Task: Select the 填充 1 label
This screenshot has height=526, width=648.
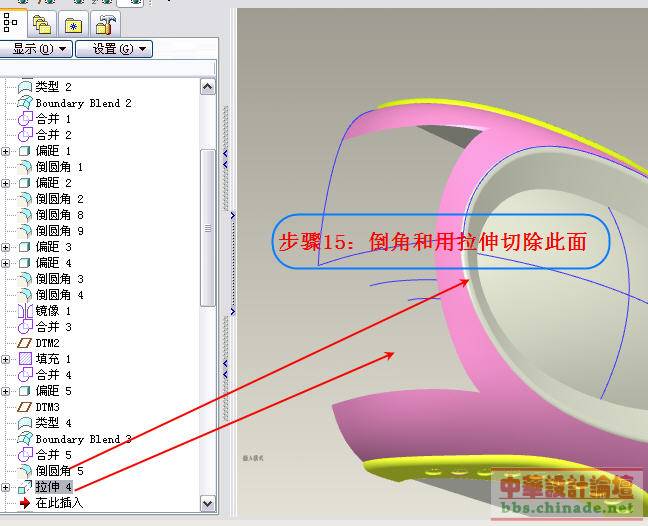Action: 53,359
